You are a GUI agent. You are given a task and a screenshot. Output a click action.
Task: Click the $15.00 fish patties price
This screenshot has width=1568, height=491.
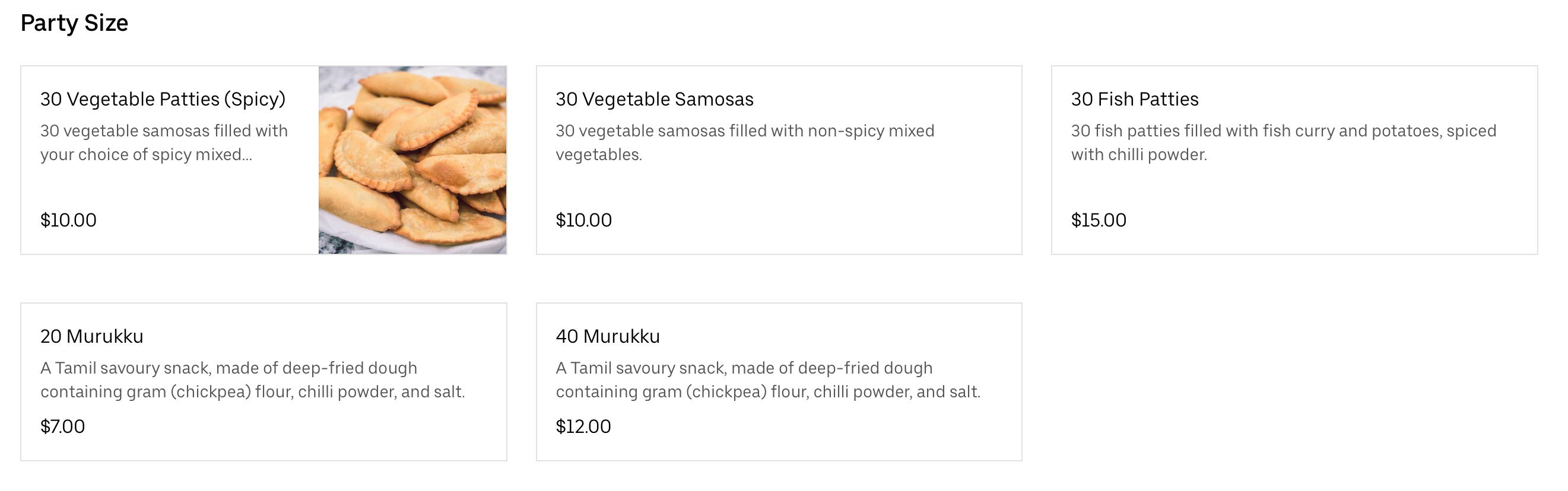[1098, 220]
